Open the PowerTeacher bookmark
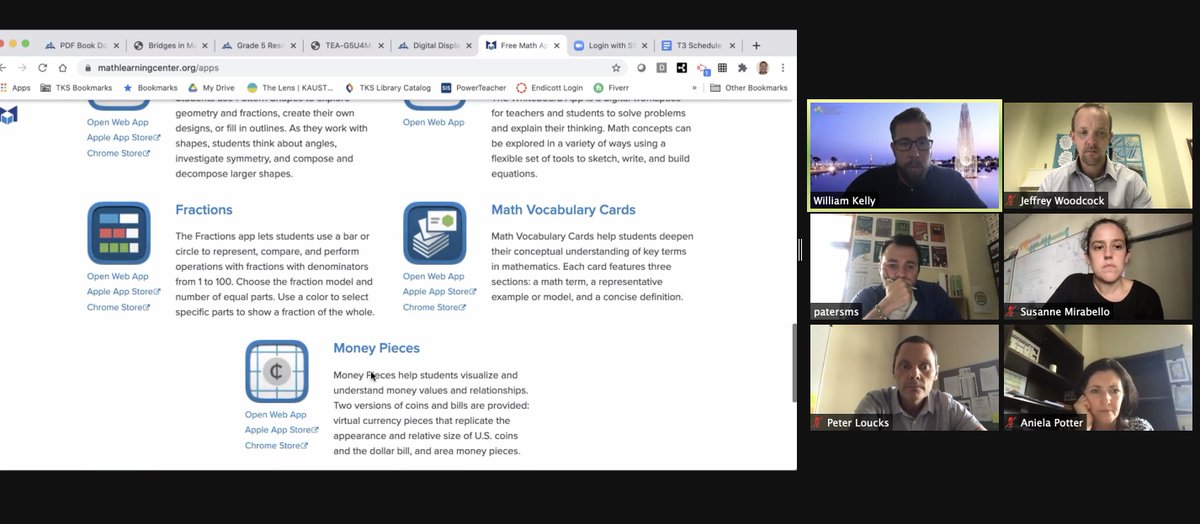Screen dimensions: 1200x524 tap(474, 88)
